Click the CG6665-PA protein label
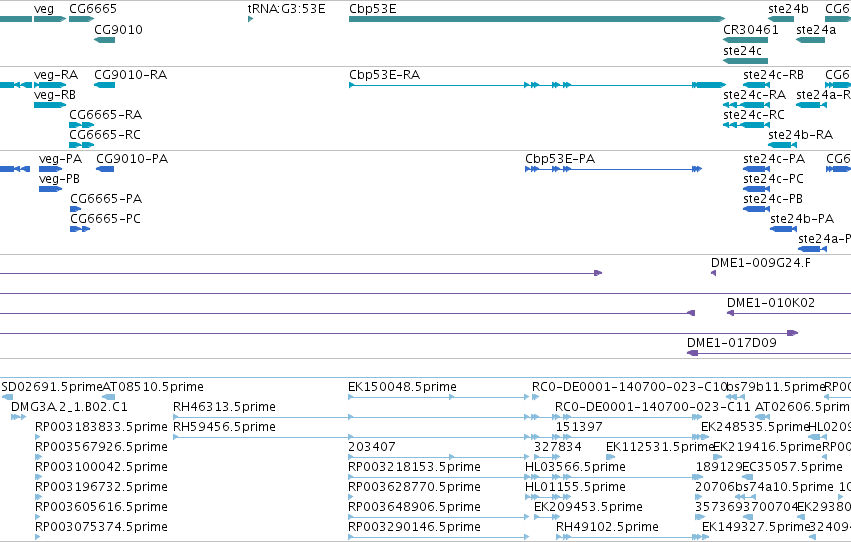Screen dimensions: 851x542 click(x=106, y=199)
